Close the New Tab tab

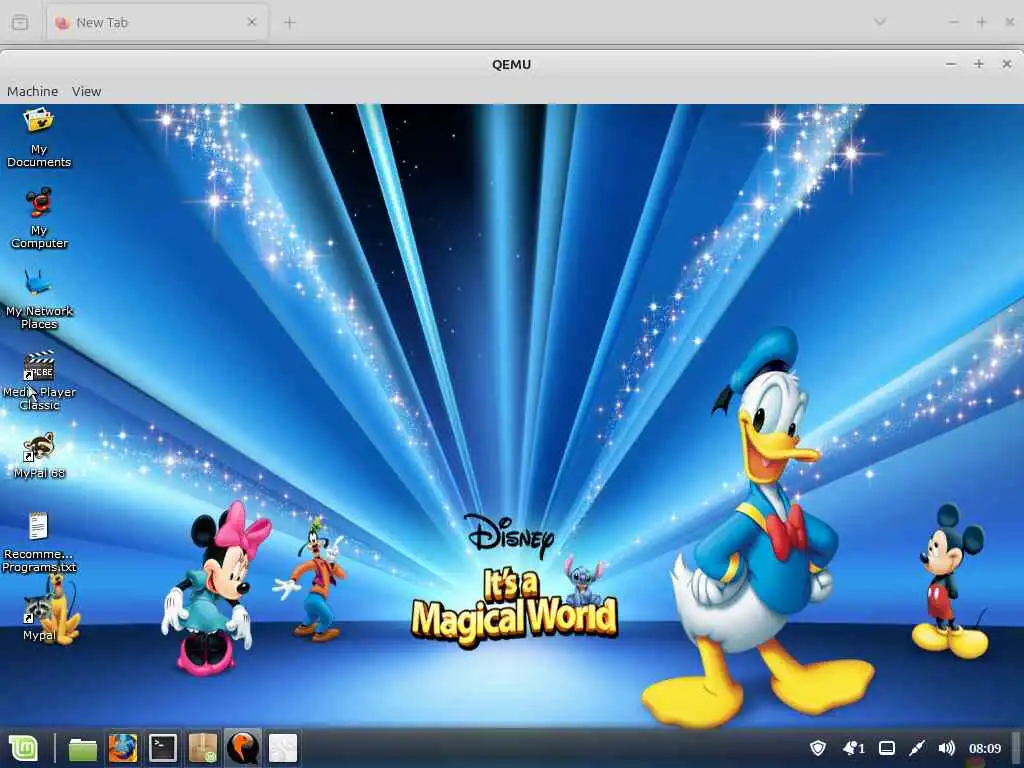point(252,22)
